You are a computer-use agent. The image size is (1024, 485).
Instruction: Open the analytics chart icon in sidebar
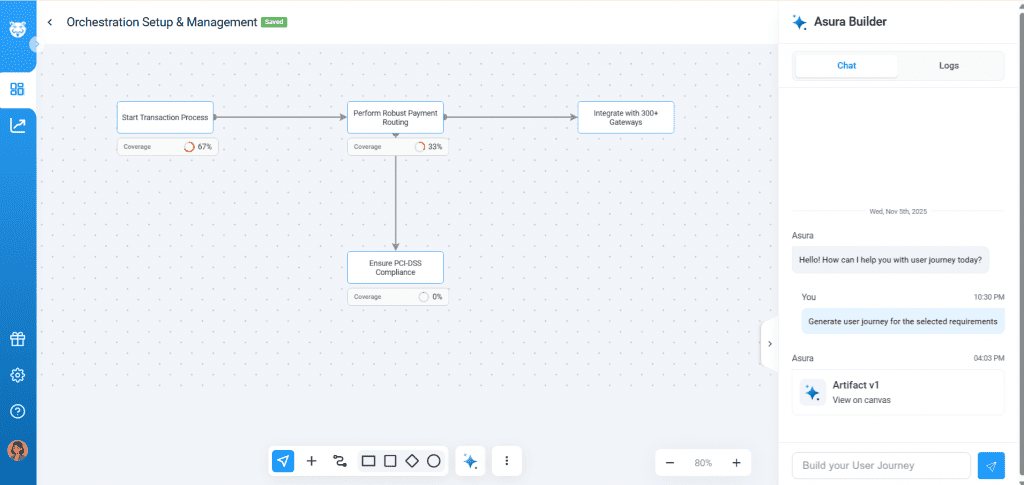(x=17, y=125)
